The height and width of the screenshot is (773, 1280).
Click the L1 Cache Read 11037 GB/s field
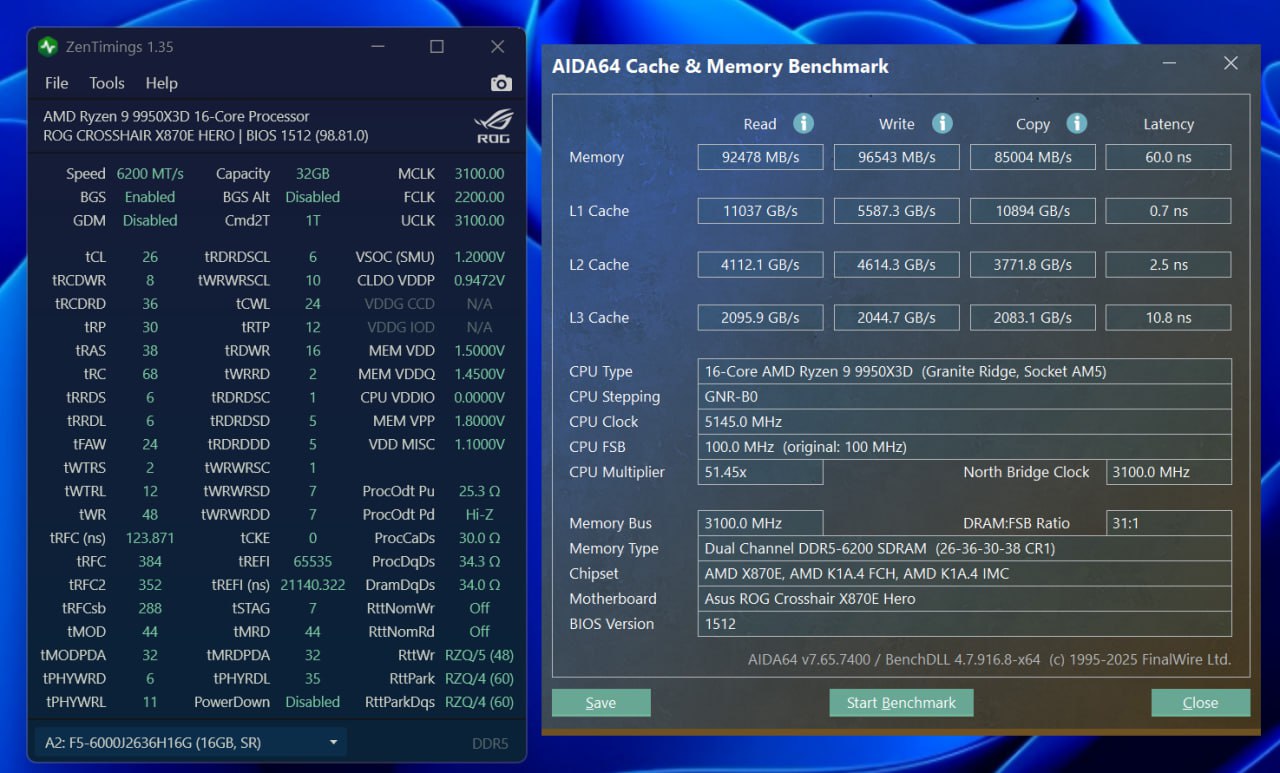point(760,211)
